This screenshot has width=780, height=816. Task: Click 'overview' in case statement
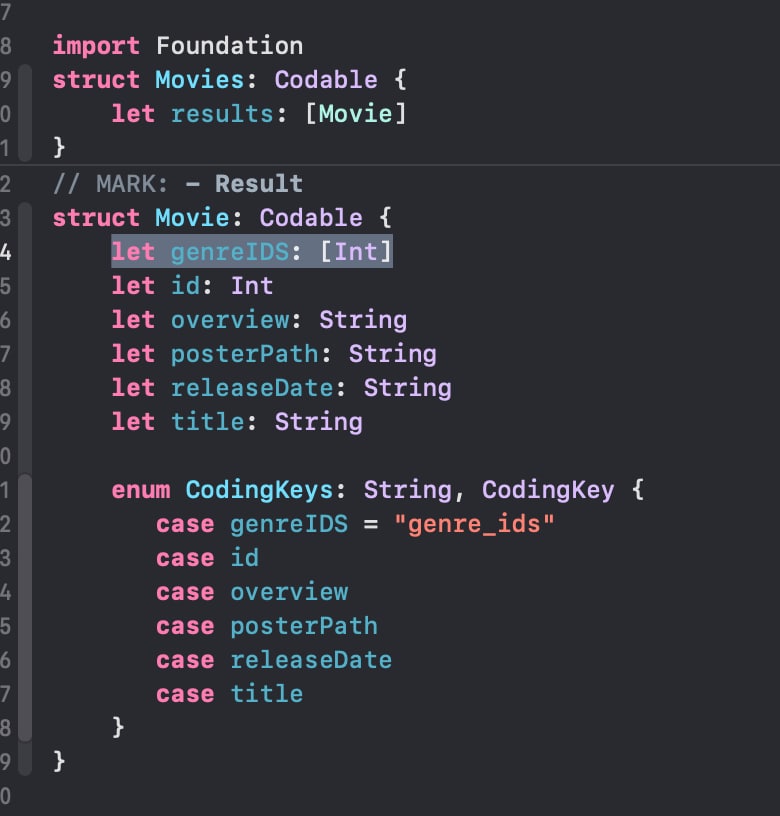point(289,592)
